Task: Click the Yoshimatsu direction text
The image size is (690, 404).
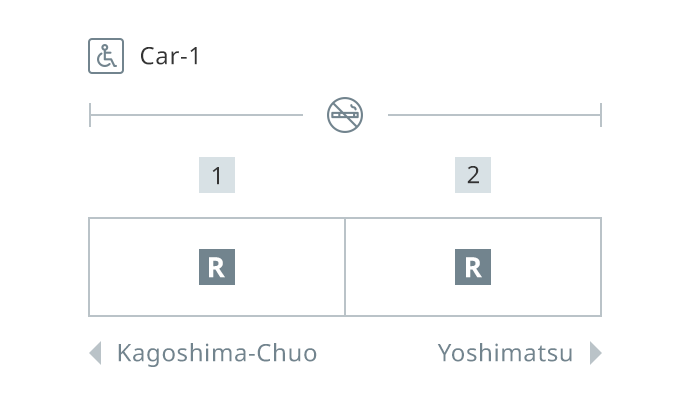Action: pyautogui.click(x=506, y=353)
